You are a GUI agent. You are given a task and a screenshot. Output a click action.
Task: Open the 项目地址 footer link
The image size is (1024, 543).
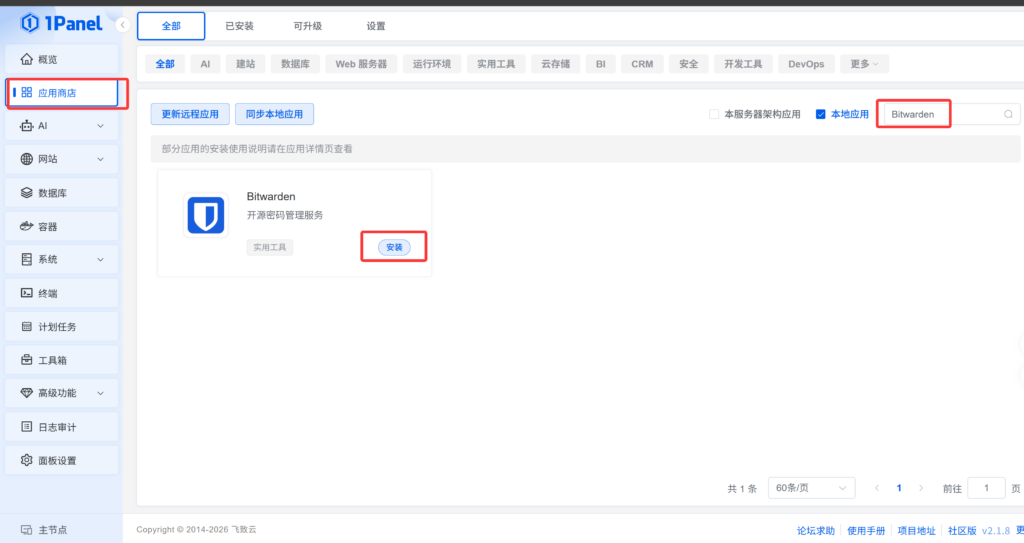[916, 531]
